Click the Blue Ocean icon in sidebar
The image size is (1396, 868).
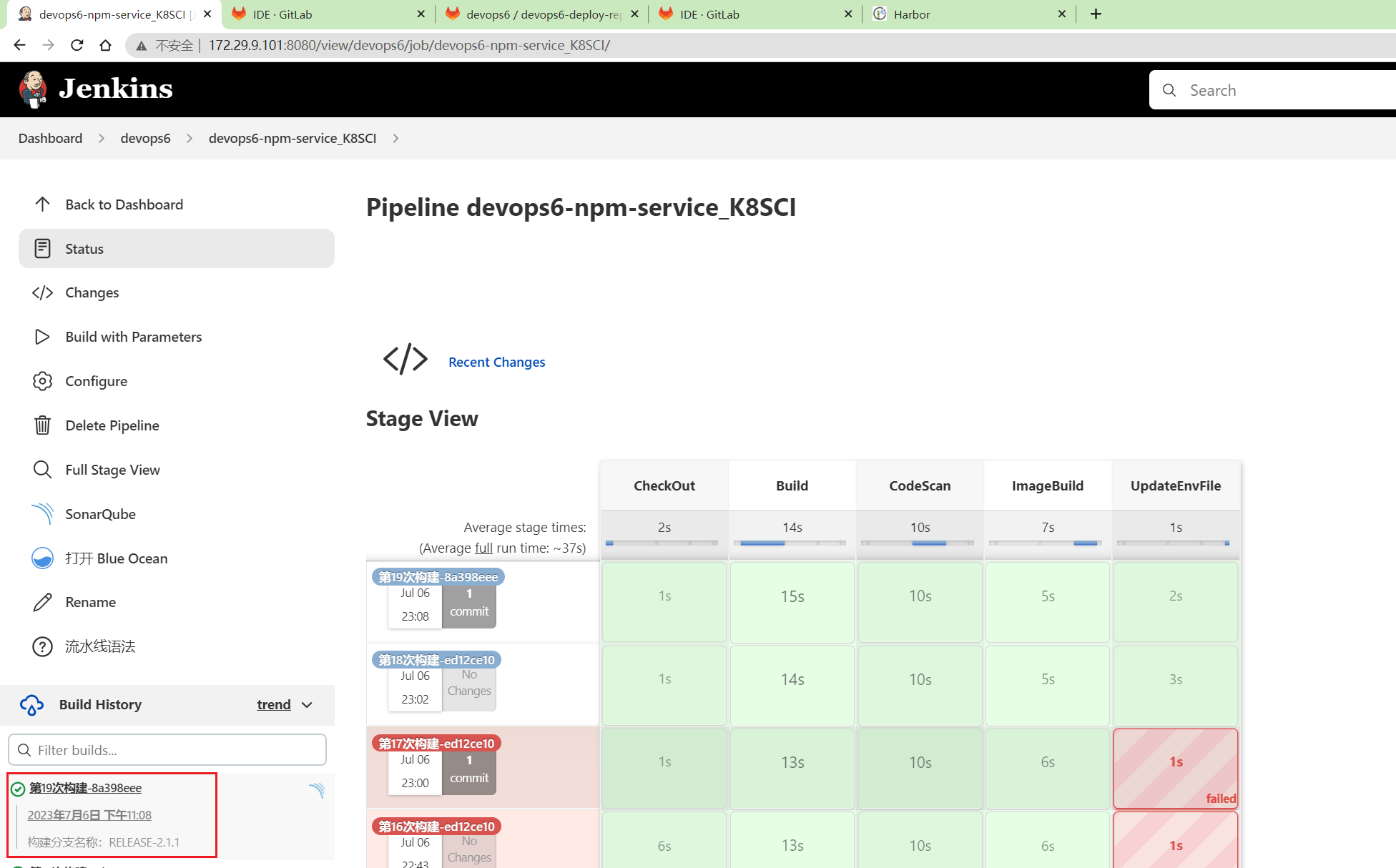coord(42,558)
